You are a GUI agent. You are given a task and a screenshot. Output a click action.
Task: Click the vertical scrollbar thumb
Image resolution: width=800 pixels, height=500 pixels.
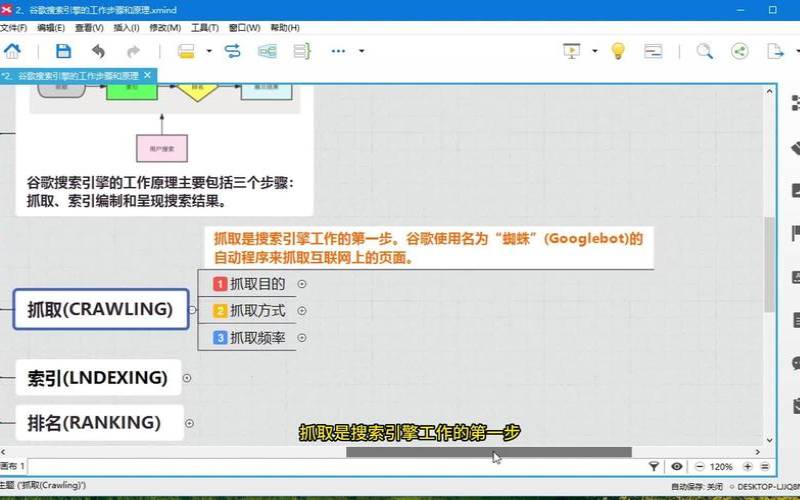pyautogui.click(x=769, y=264)
